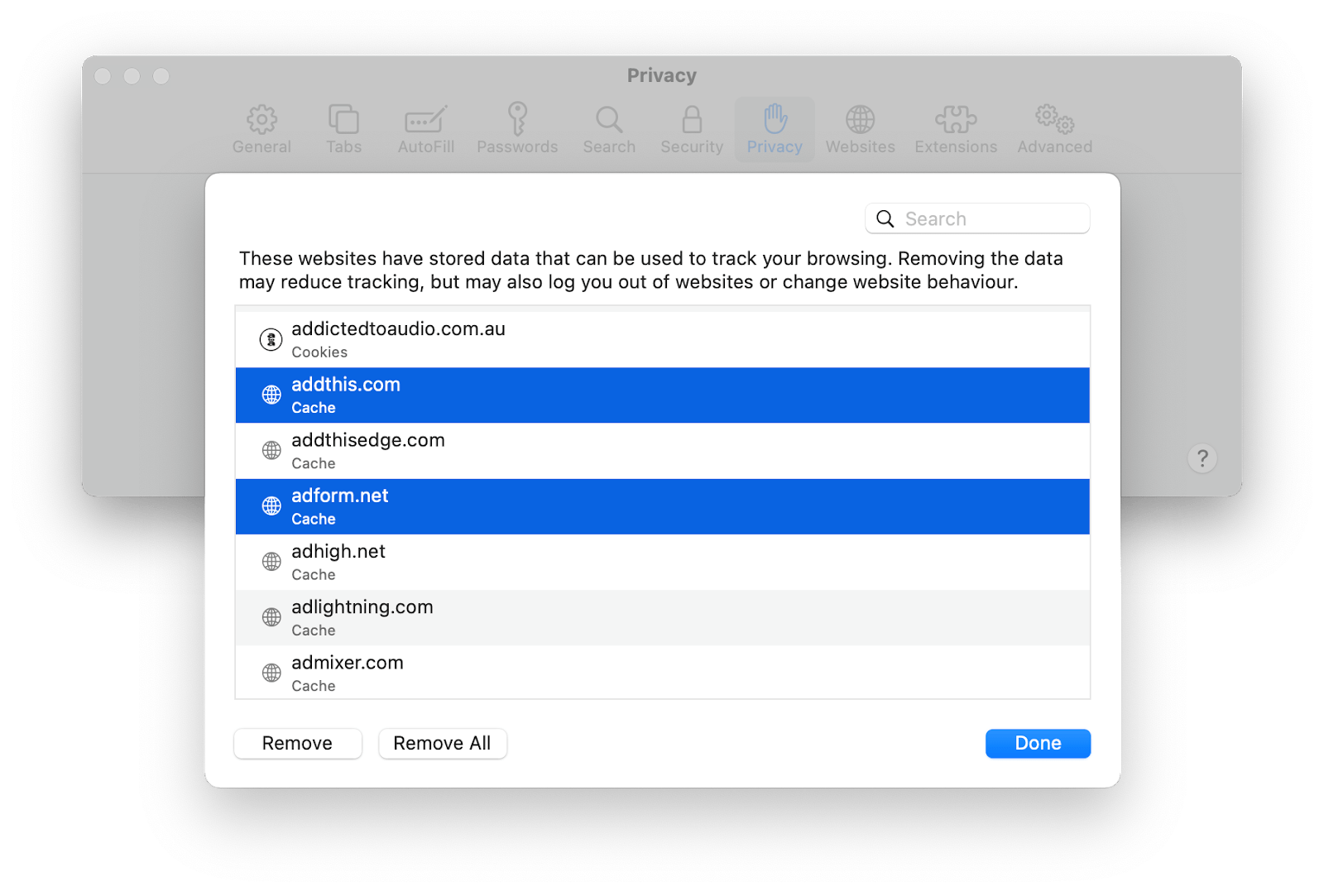Click the magnifier icon in the search field
Viewport: 1324px width, 896px height.
pos(885,218)
